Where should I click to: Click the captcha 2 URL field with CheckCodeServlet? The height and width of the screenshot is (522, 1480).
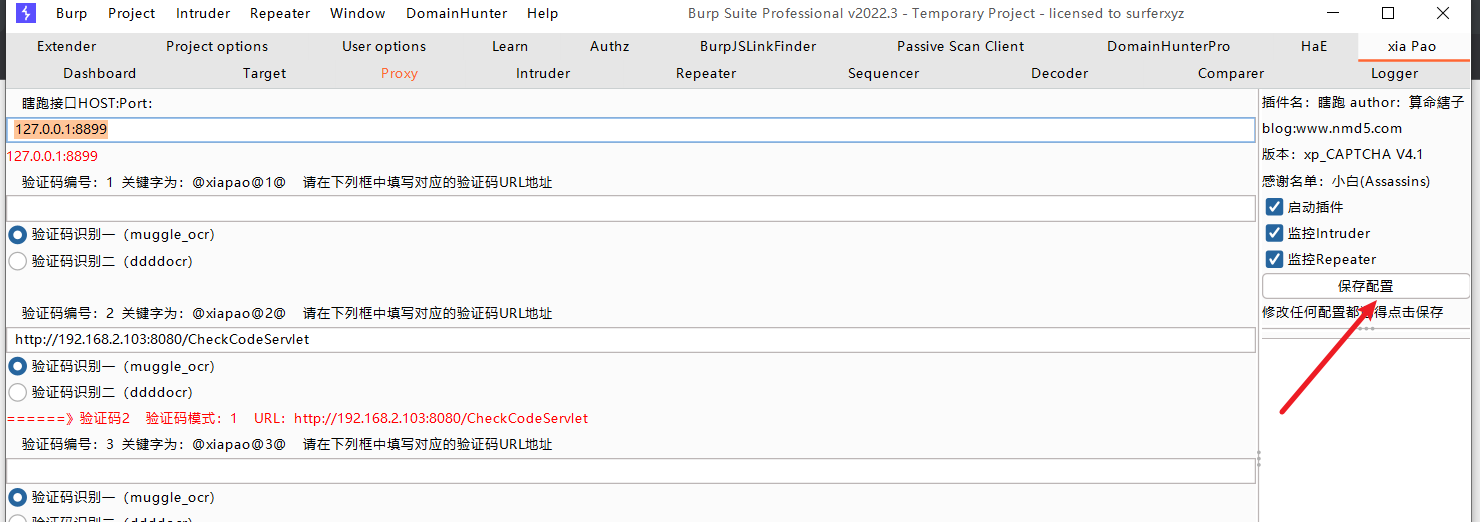tap(631, 340)
